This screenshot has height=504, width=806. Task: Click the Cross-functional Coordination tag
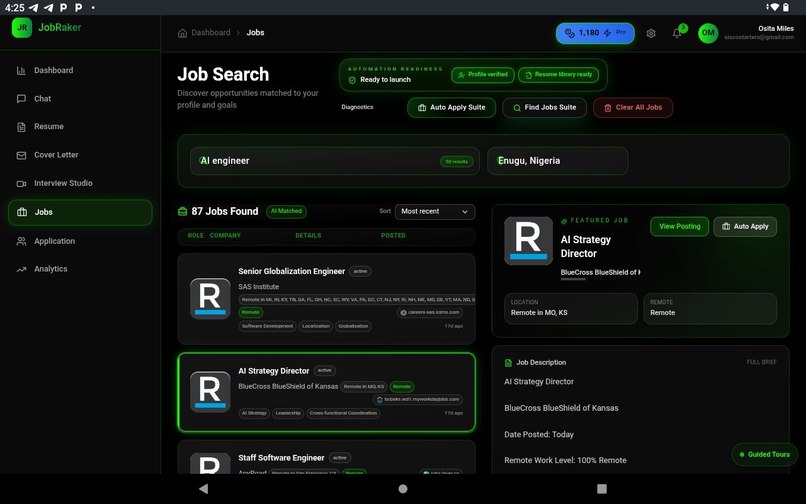[x=343, y=413]
